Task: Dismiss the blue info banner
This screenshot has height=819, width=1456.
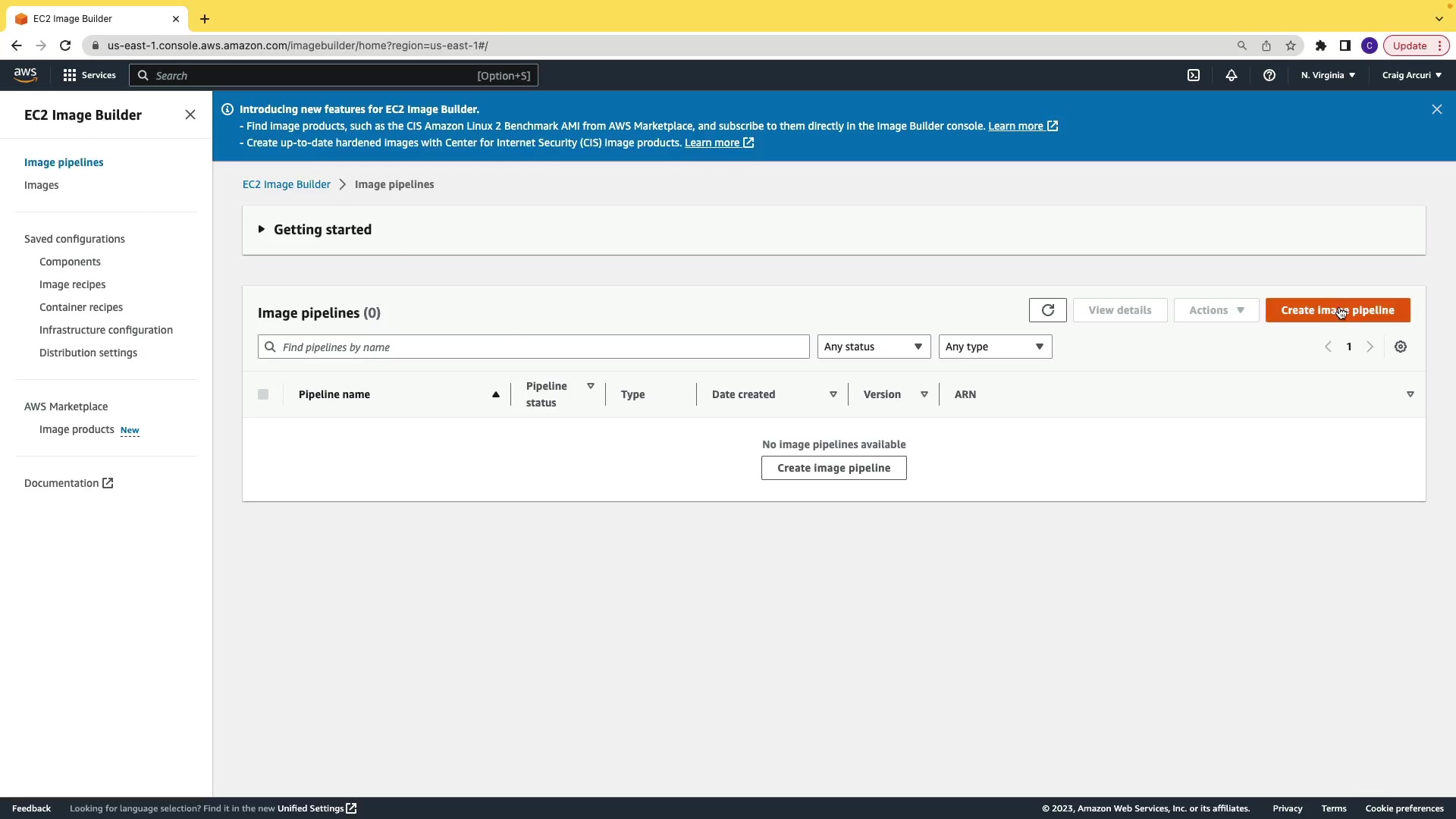Action: (x=1436, y=109)
